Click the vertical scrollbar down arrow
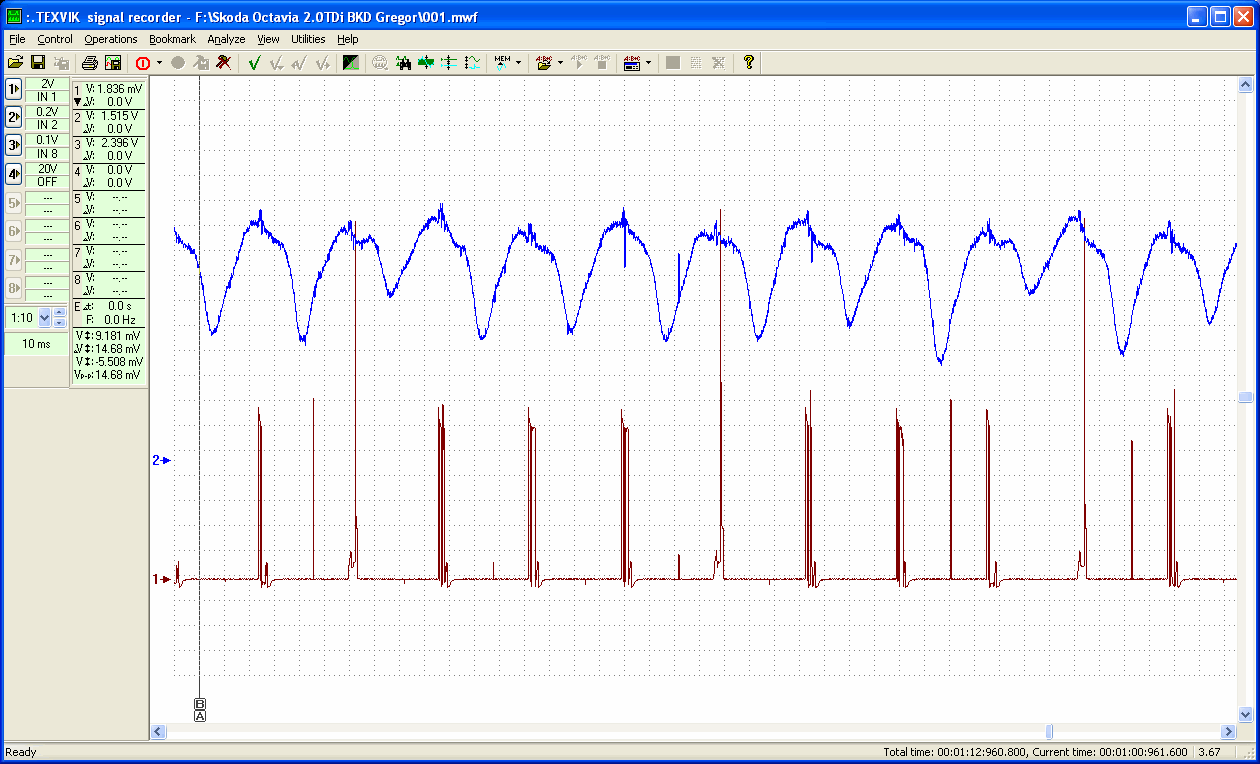1260x764 pixels. pyautogui.click(x=1245, y=715)
